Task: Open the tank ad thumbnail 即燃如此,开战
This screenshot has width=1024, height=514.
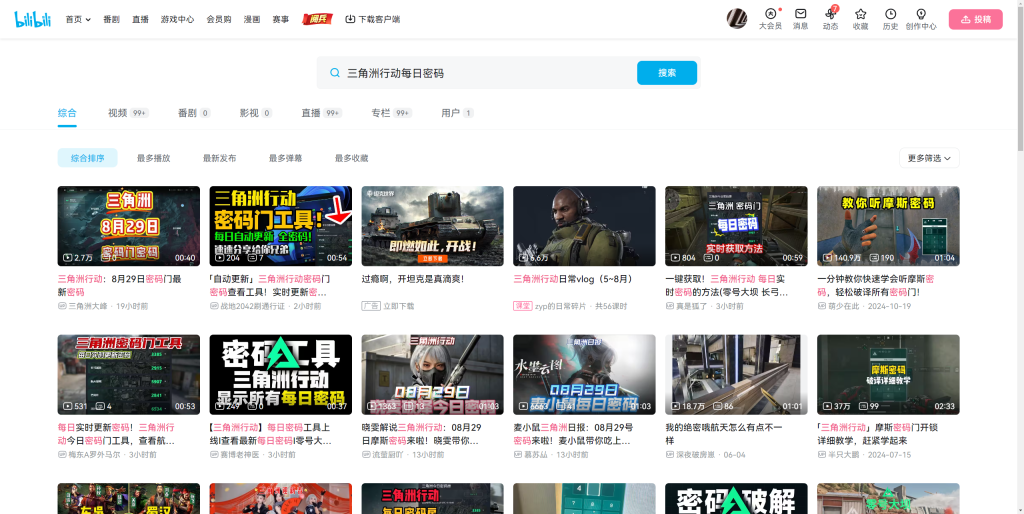Action: 432,226
